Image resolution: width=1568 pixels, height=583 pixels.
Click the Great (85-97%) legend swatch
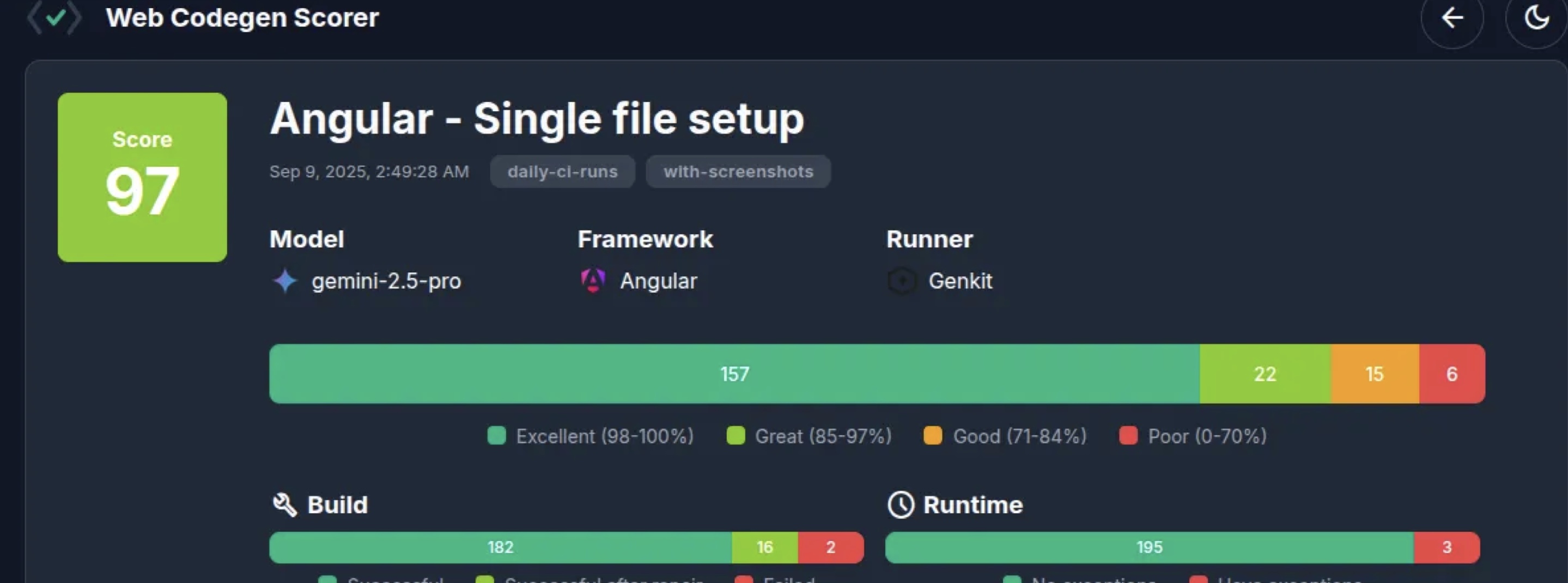click(736, 436)
